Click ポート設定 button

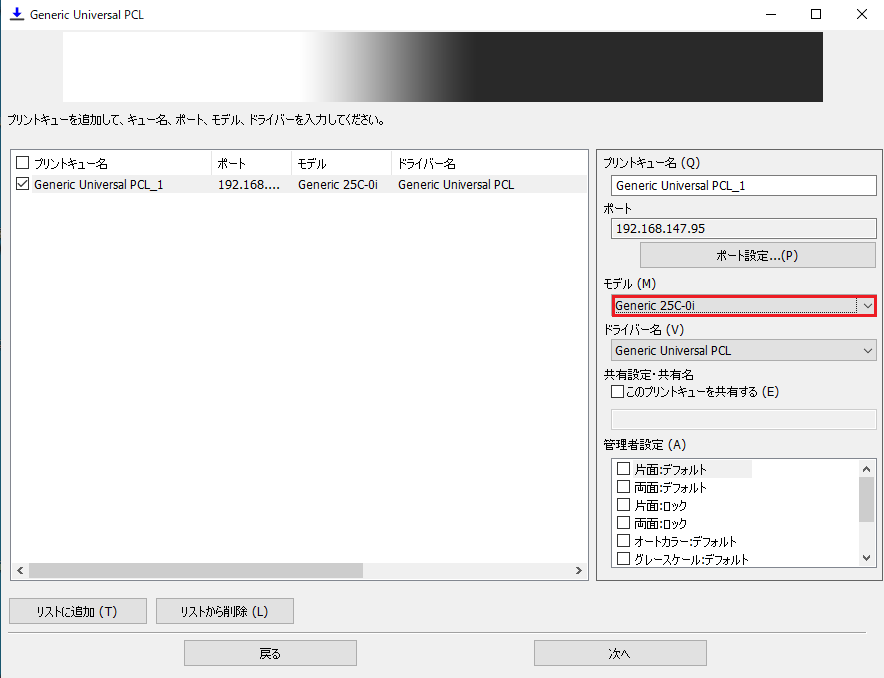coord(743,255)
